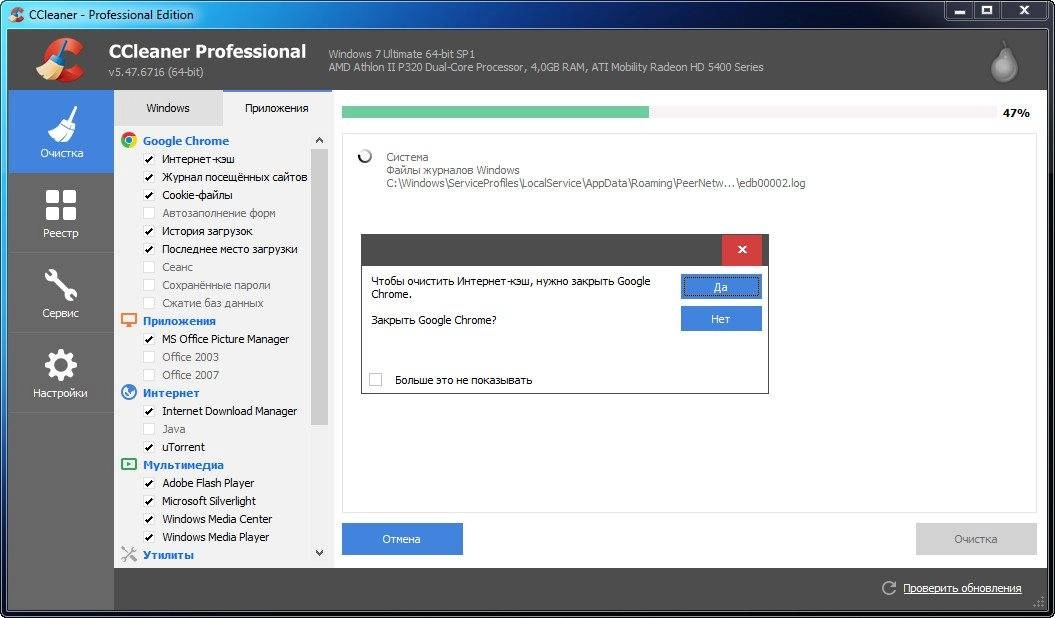Click the Мультимедиа group icon
The width and height of the screenshot is (1055, 618).
[129, 464]
